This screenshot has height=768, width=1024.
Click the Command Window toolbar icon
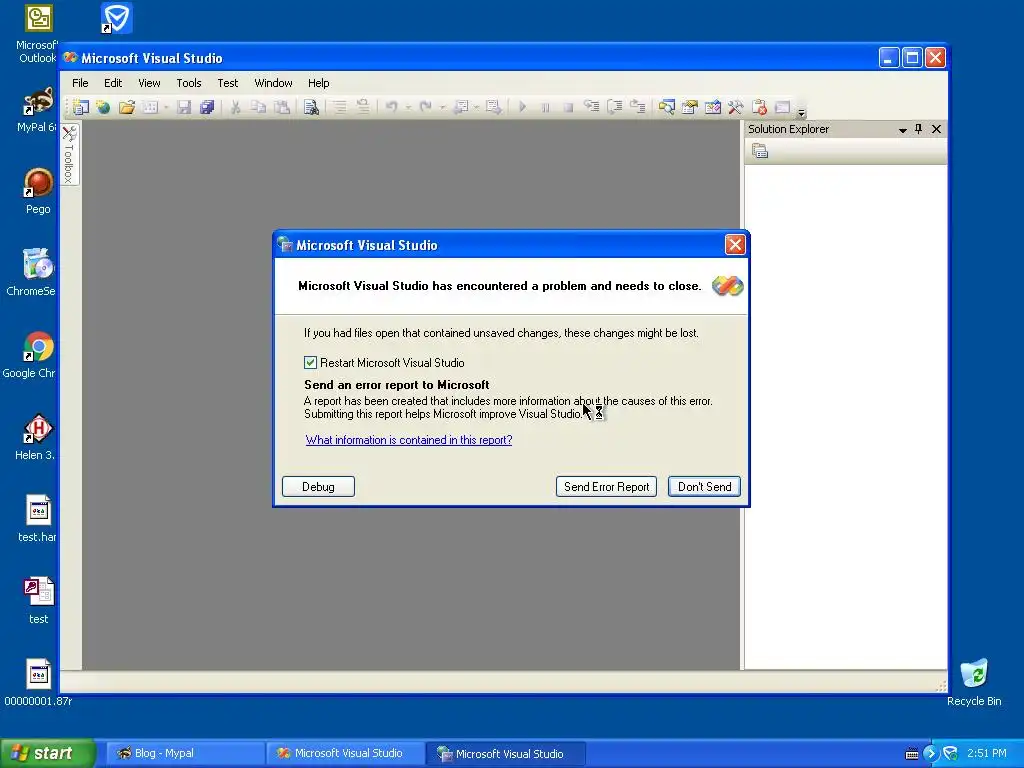[782, 107]
